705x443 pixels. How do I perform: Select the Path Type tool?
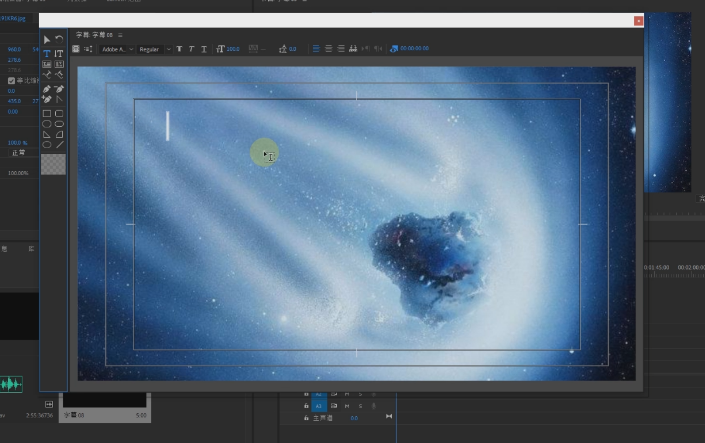pyautogui.click(x=47, y=75)
